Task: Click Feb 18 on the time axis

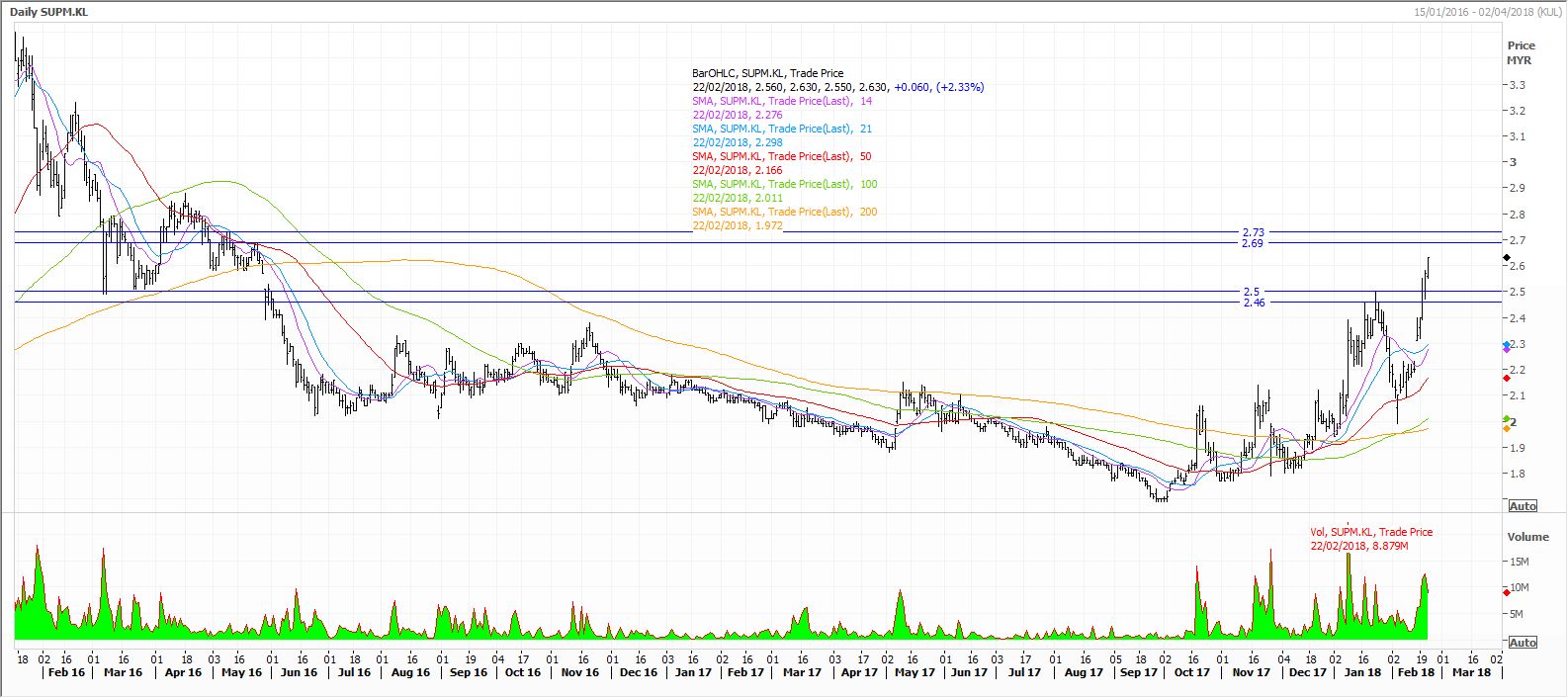Action: 1415,672
